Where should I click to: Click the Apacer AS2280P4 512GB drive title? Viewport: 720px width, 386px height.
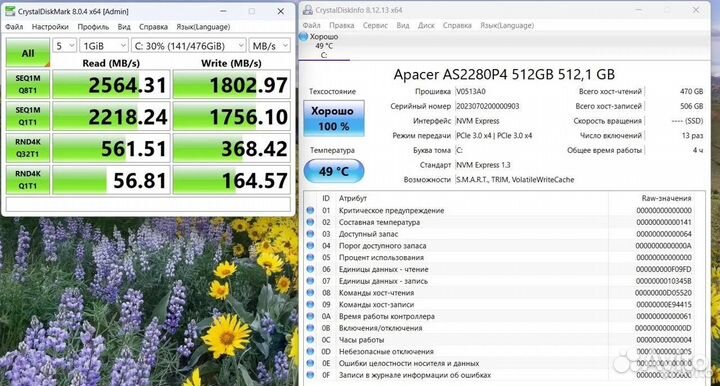pos(504,74)
